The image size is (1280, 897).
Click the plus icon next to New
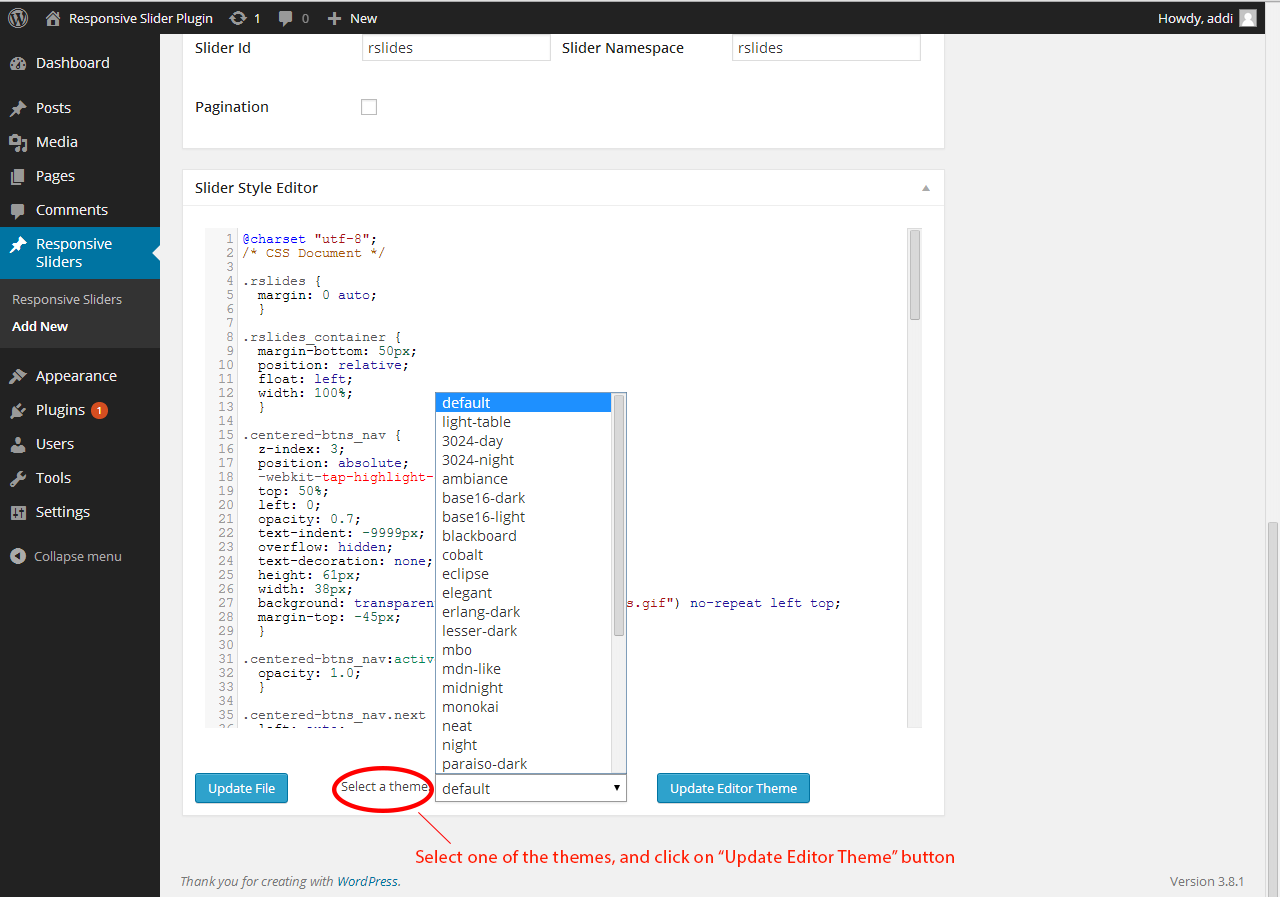tap(334, 18)
